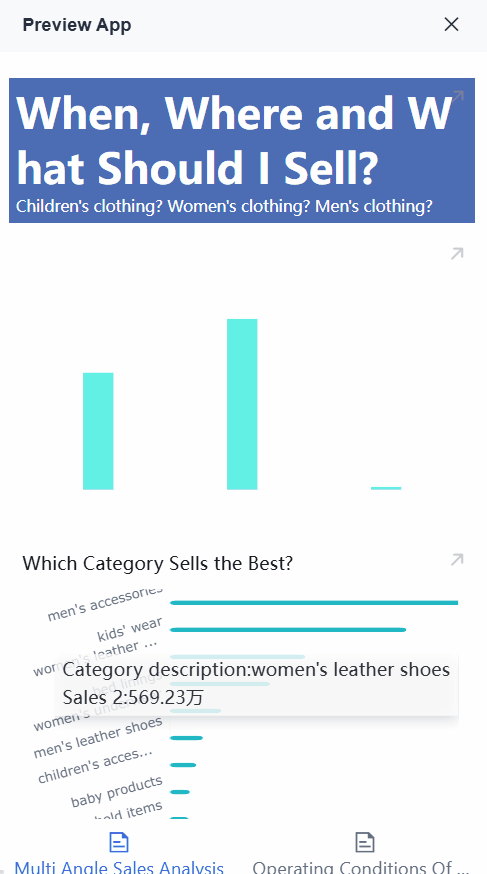Click the baby products bar

coord(179,792)
